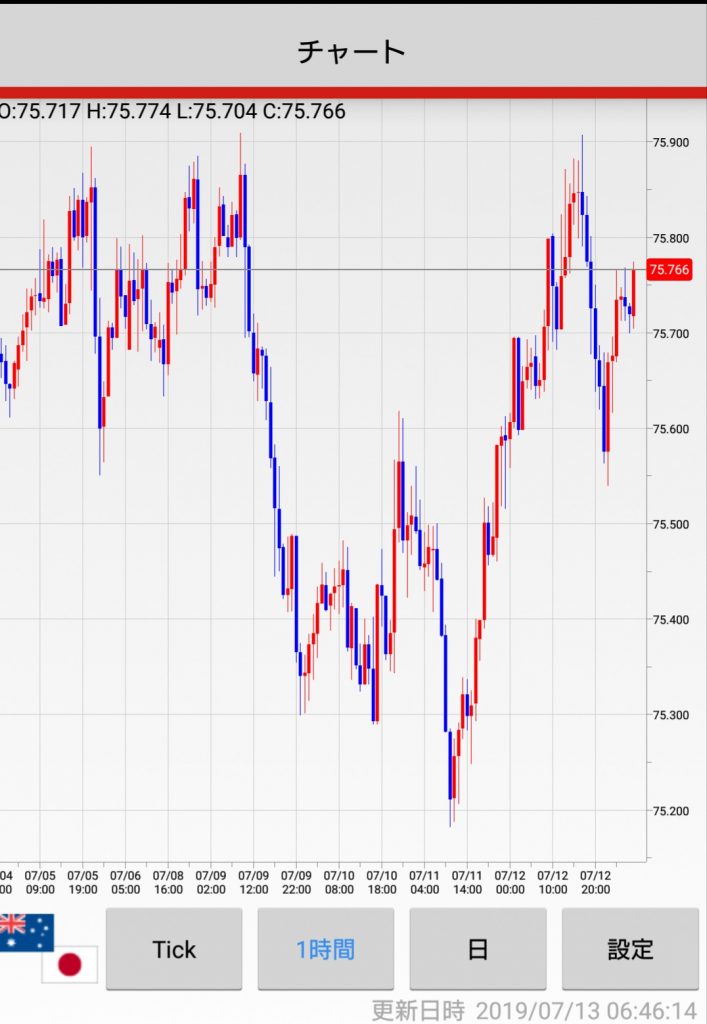Tap the 75.200 price axis label
707x1024 pixels.
click(x=669, y=811)
